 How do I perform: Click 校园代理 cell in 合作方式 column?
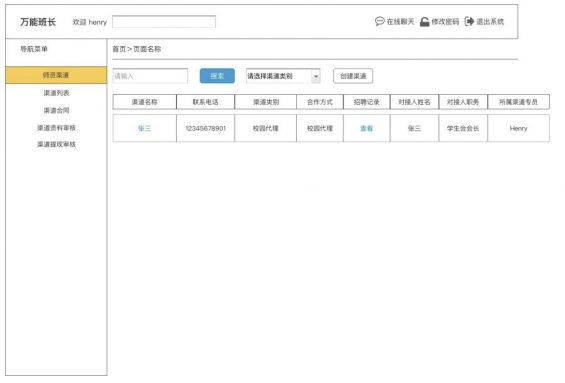coord(320,128)
